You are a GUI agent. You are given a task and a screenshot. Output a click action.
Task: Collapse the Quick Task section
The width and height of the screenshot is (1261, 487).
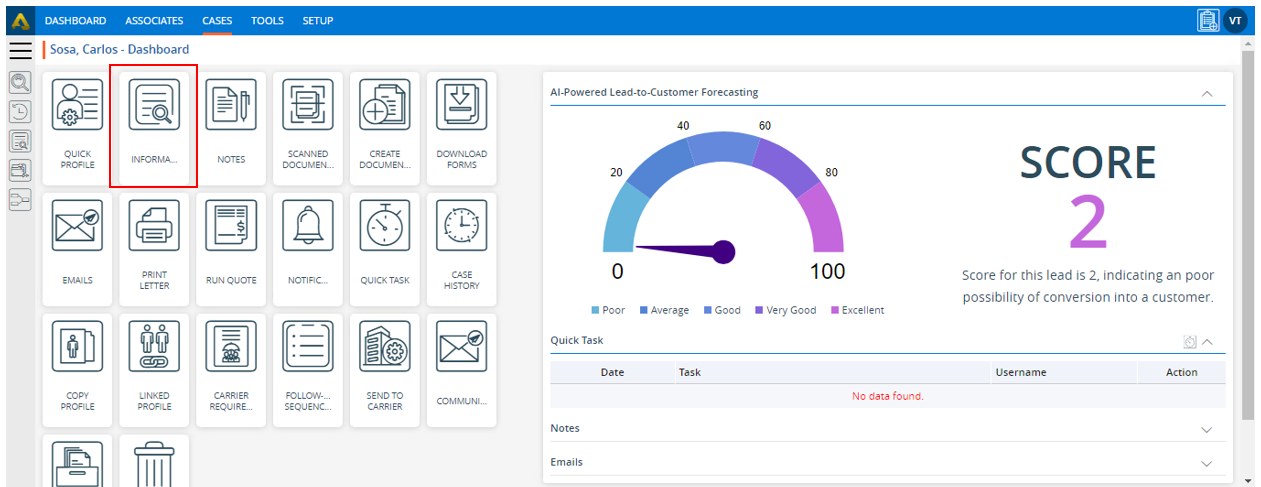[1208, 342]
